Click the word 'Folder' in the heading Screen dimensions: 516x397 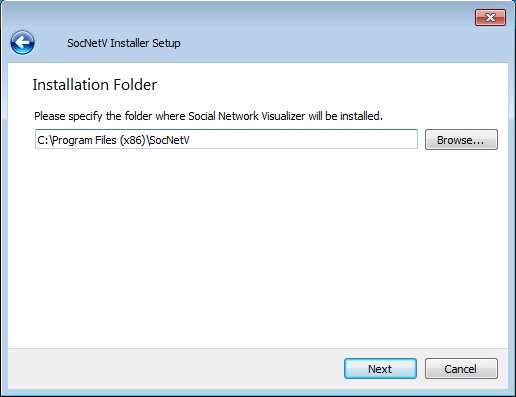tap(135, 85)
